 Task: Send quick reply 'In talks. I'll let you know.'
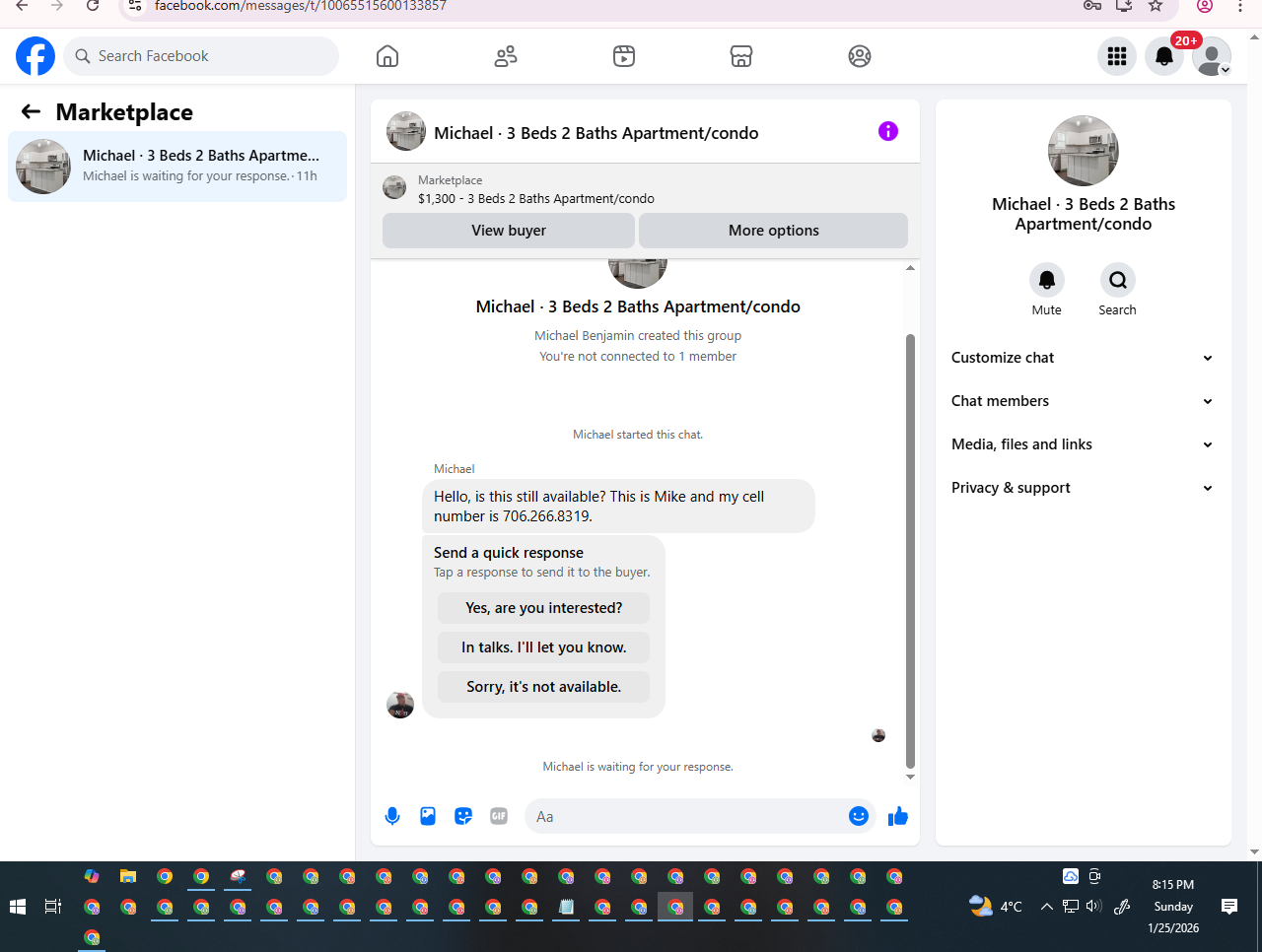click(544, 647)
